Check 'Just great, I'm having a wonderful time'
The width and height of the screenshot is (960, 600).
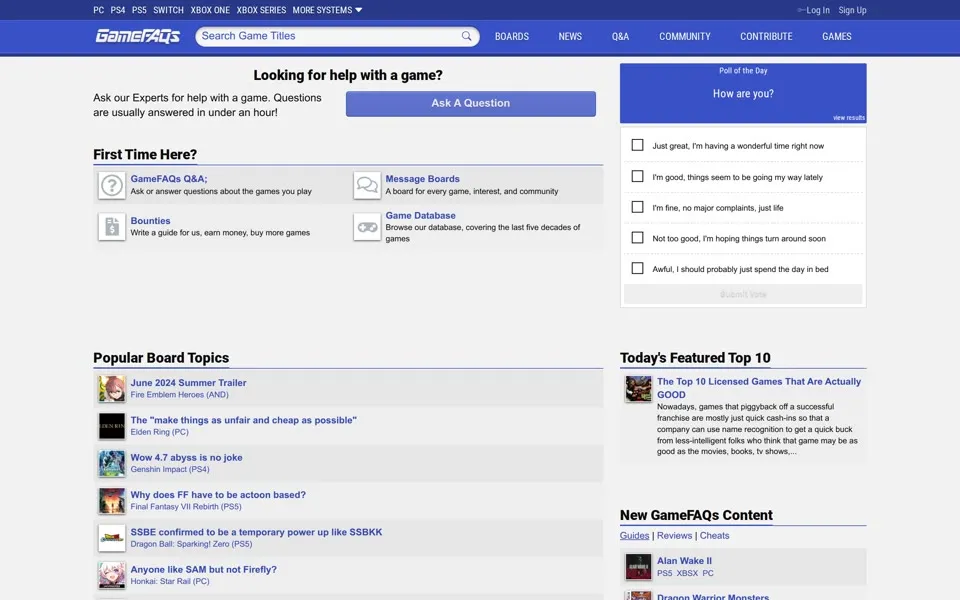pos(637,145)
